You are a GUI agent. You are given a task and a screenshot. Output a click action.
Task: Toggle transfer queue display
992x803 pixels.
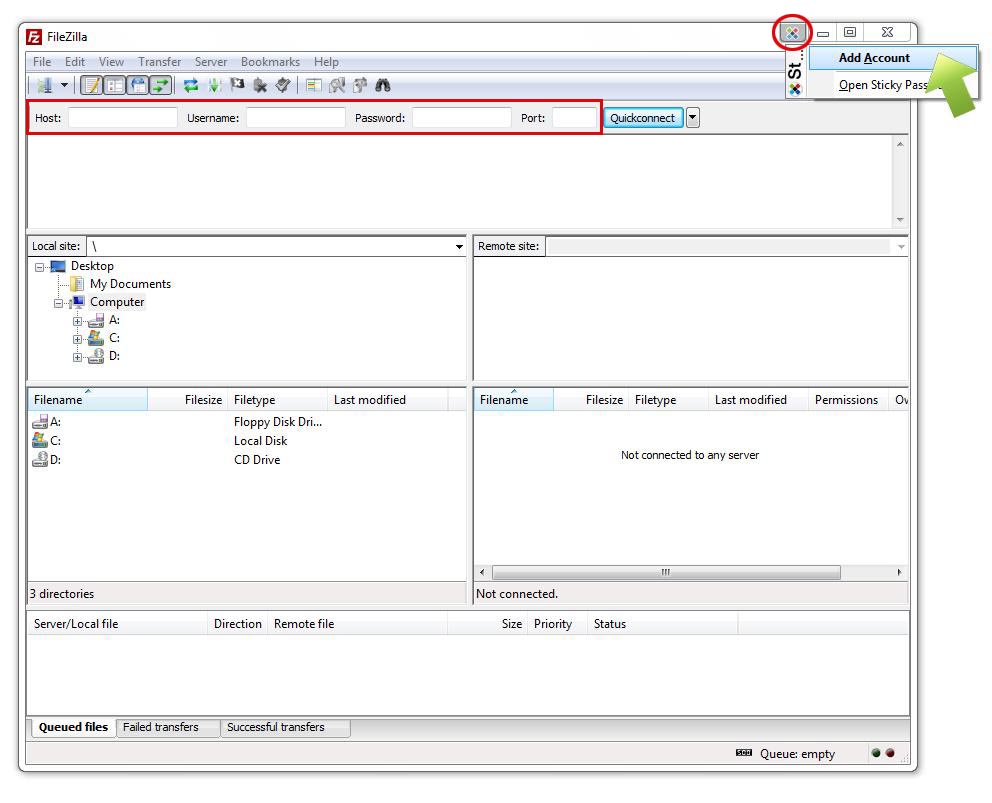pyautogui.click(x=161, y=85)
